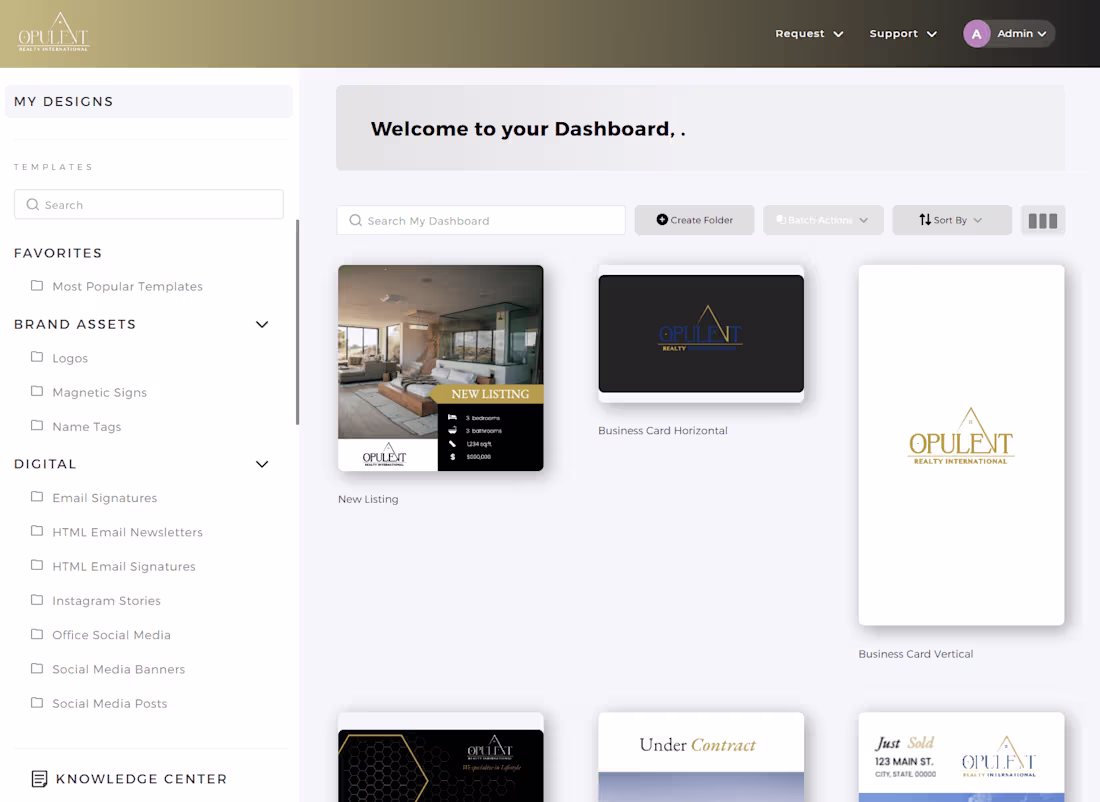Open Most Popular Templates under Favorites
This screenshot has width=1100, height=802.
tap(127, 286)
